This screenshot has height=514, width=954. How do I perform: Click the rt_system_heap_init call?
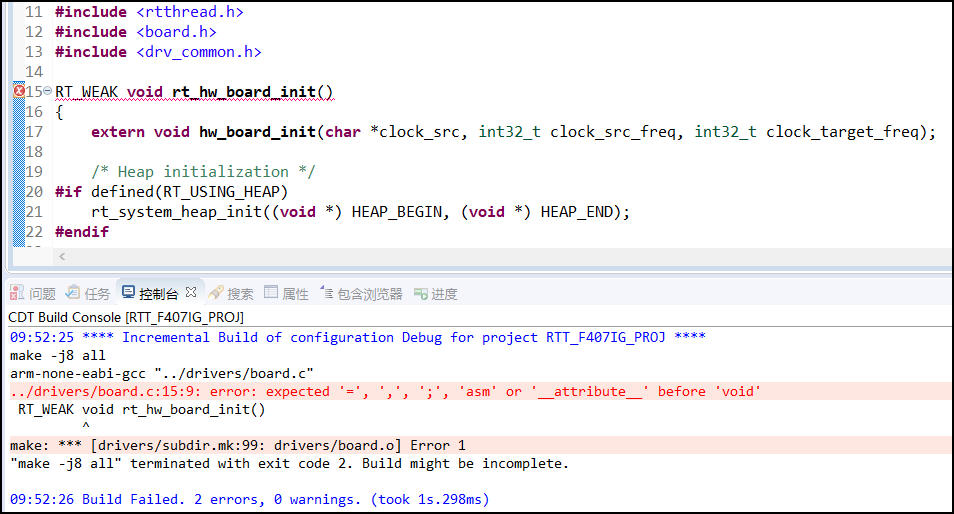coord(361,212)
